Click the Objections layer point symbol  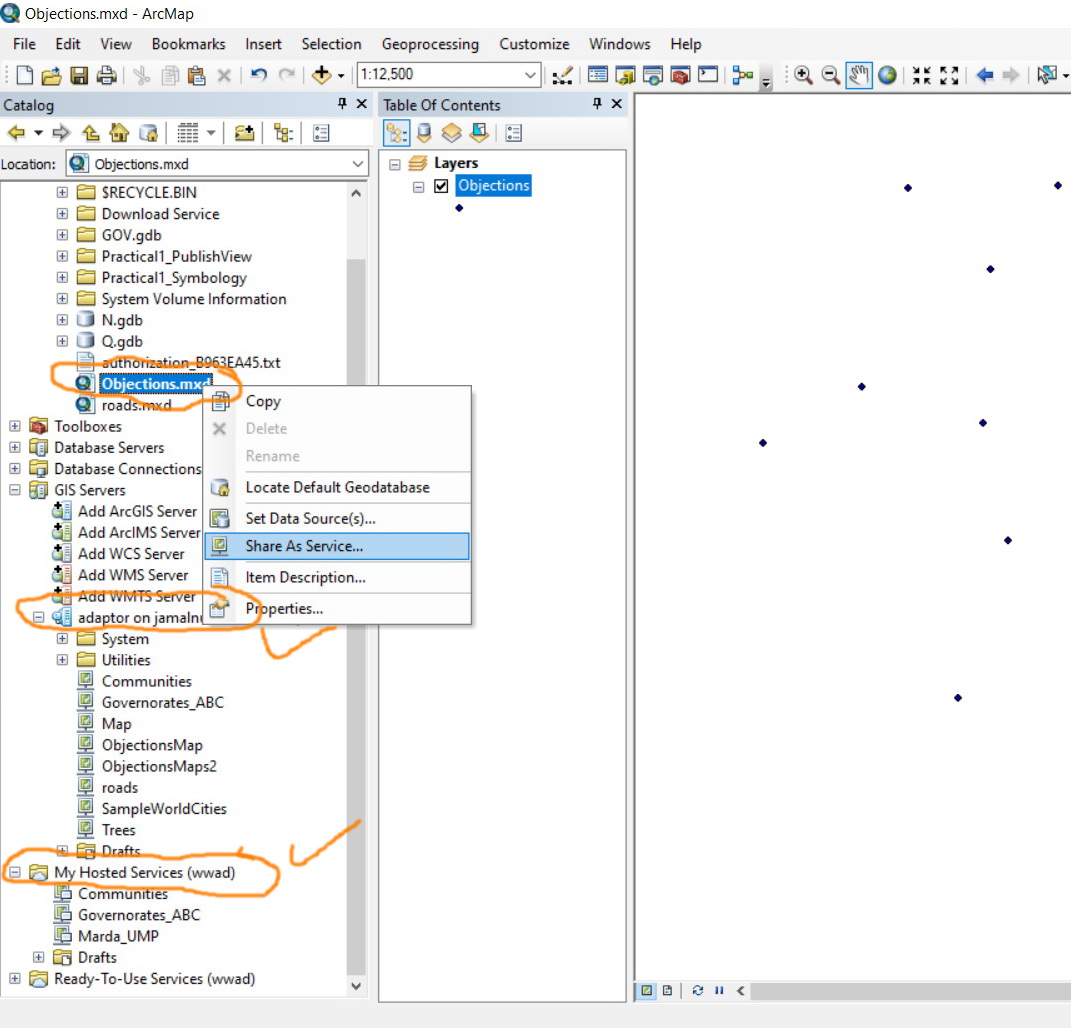459,208
